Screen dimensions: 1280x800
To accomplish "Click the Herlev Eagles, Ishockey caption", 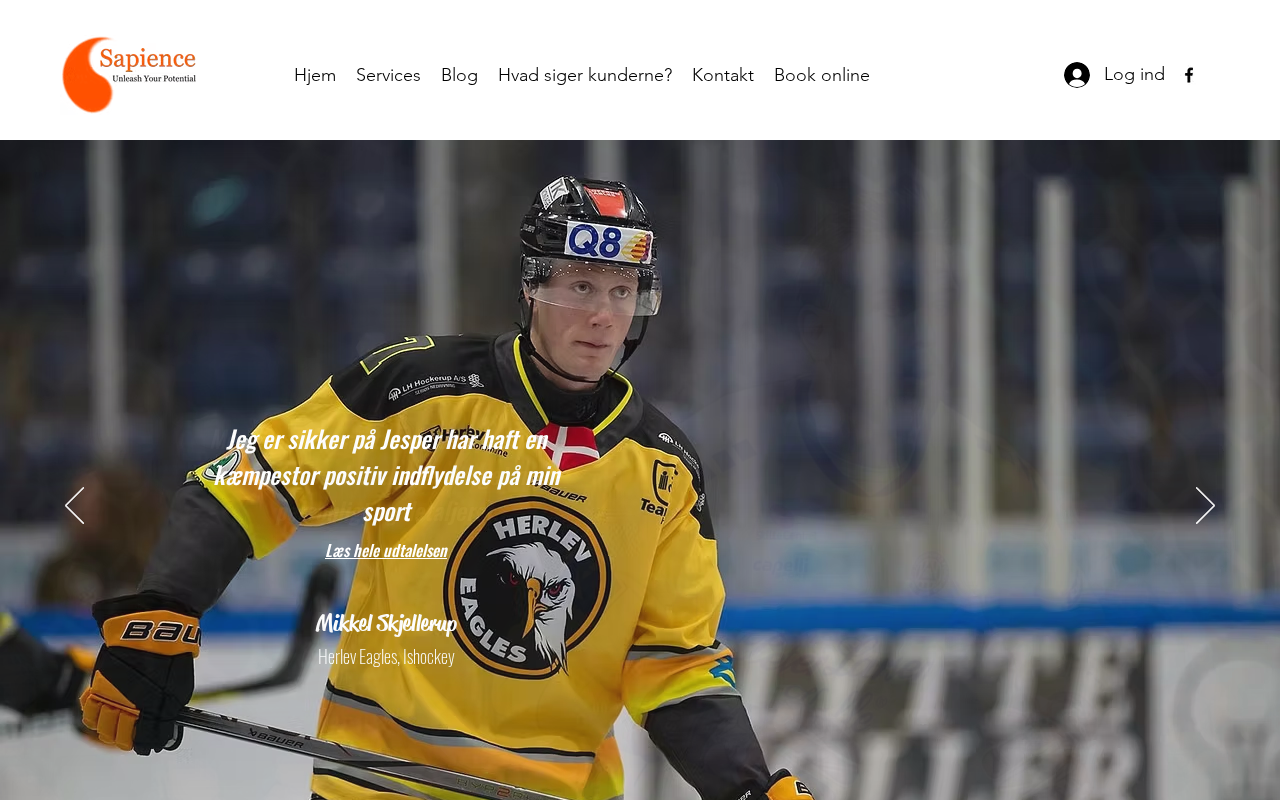I will pyautogui.click(x=386, y=657).
